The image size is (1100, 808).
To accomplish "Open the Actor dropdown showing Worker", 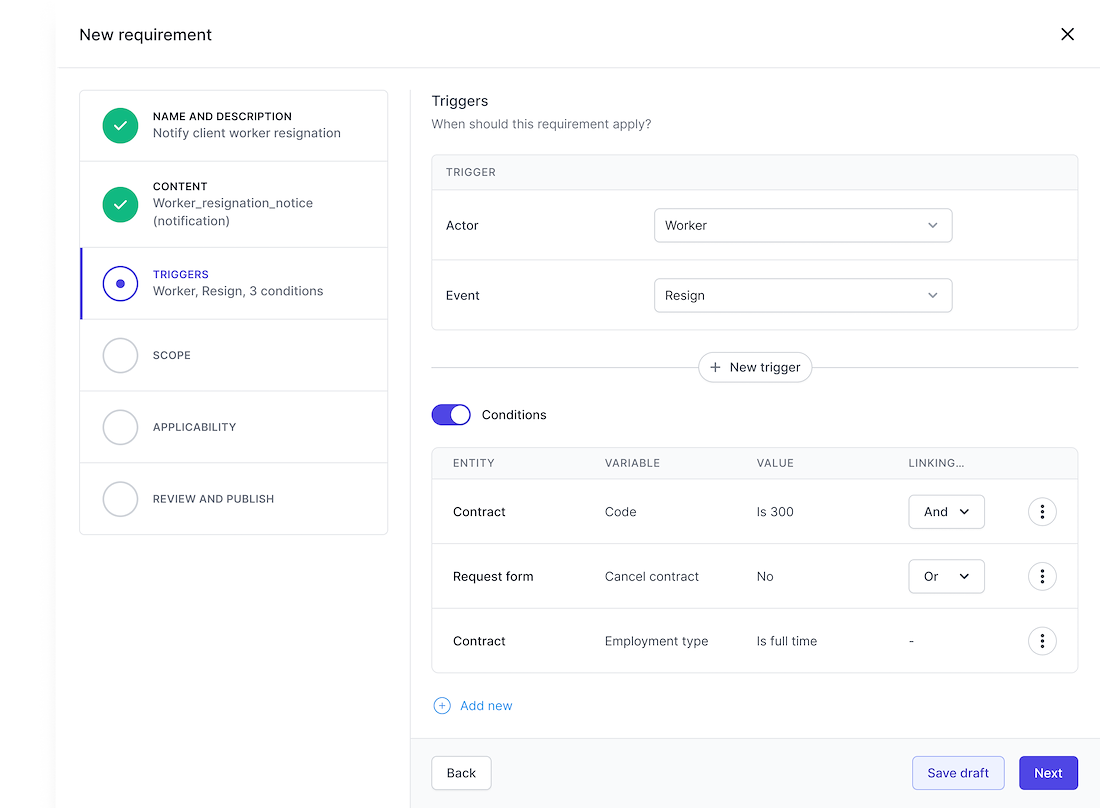I will (803, 225).
